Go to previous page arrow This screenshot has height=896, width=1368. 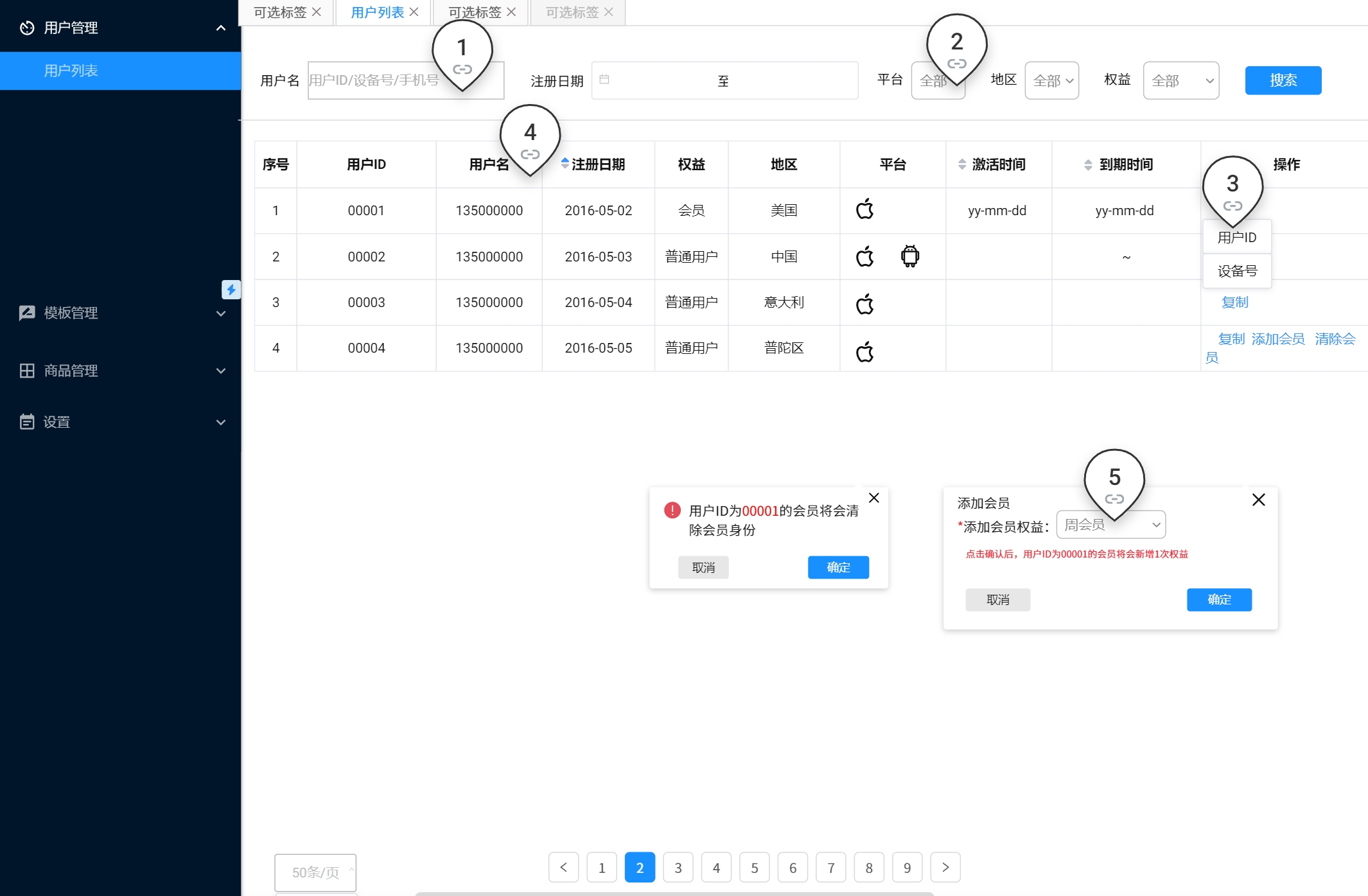point(564,868)
